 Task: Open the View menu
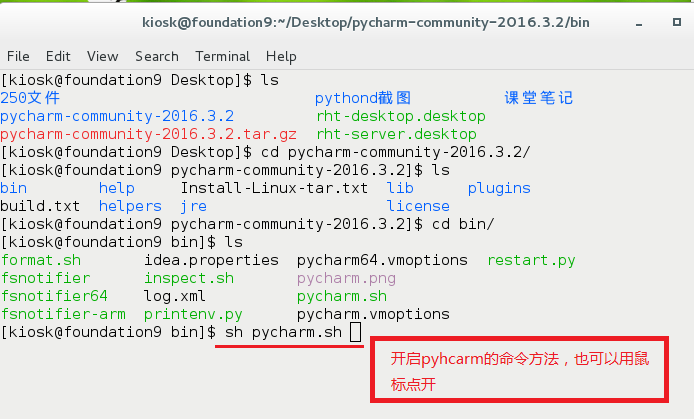(103, 57)
